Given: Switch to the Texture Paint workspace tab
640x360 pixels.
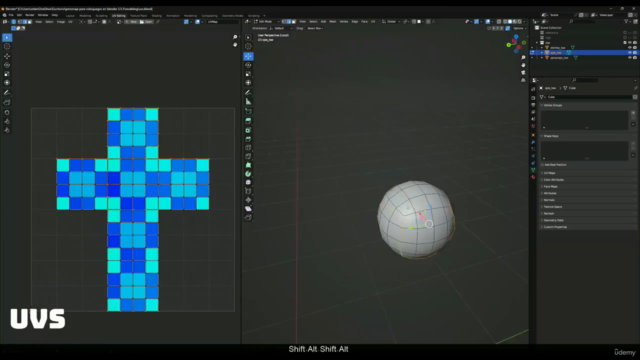Looking at the screenshot, I should [138, 16].
